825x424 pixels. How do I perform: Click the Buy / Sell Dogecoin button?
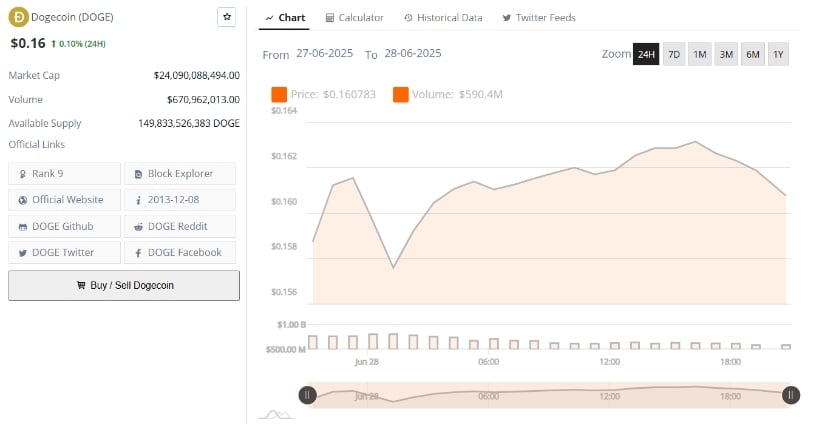pos(124,286)
